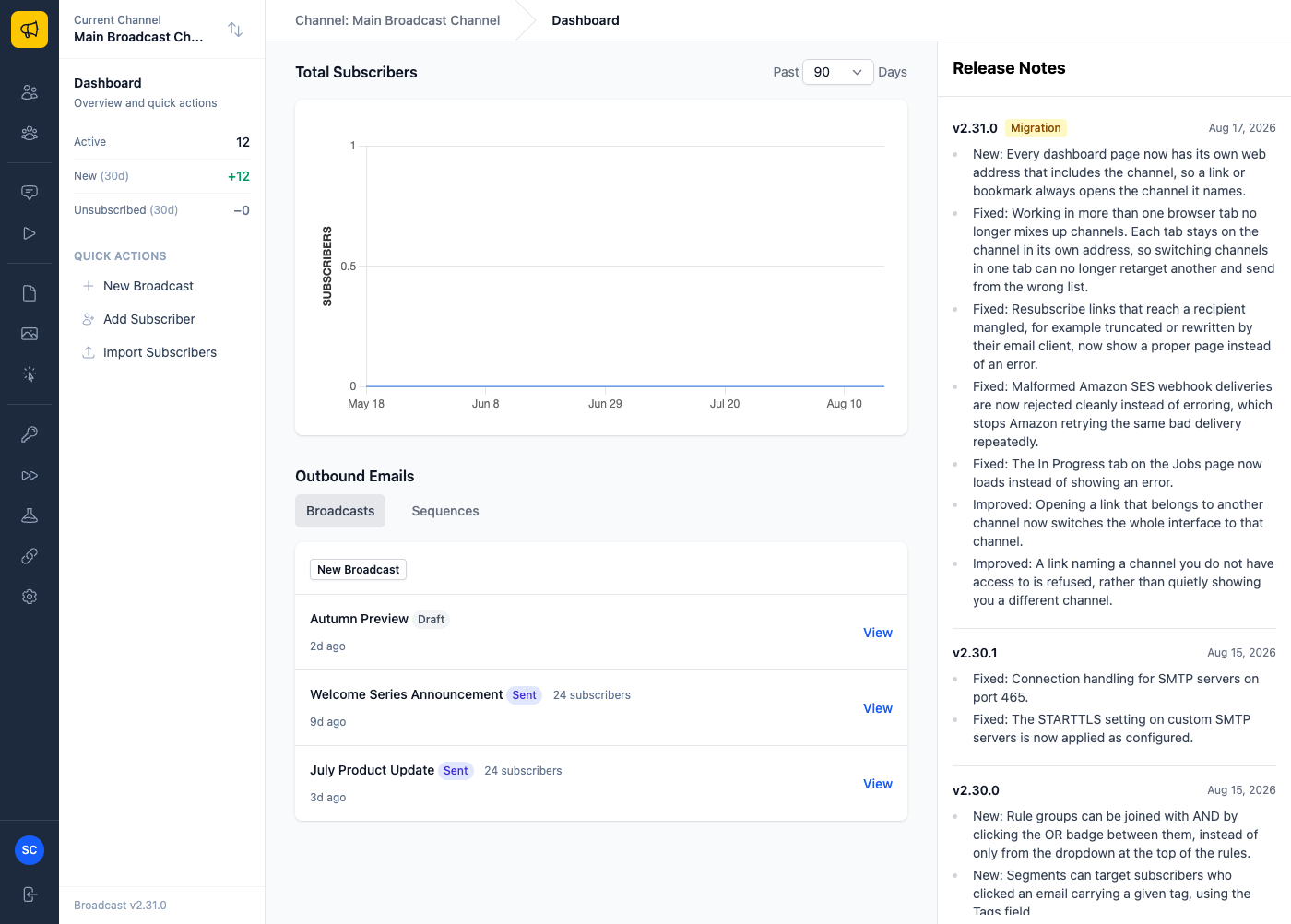Click the New (30d) value +12
1291x924 pixels.
click(x=239, y=176)
